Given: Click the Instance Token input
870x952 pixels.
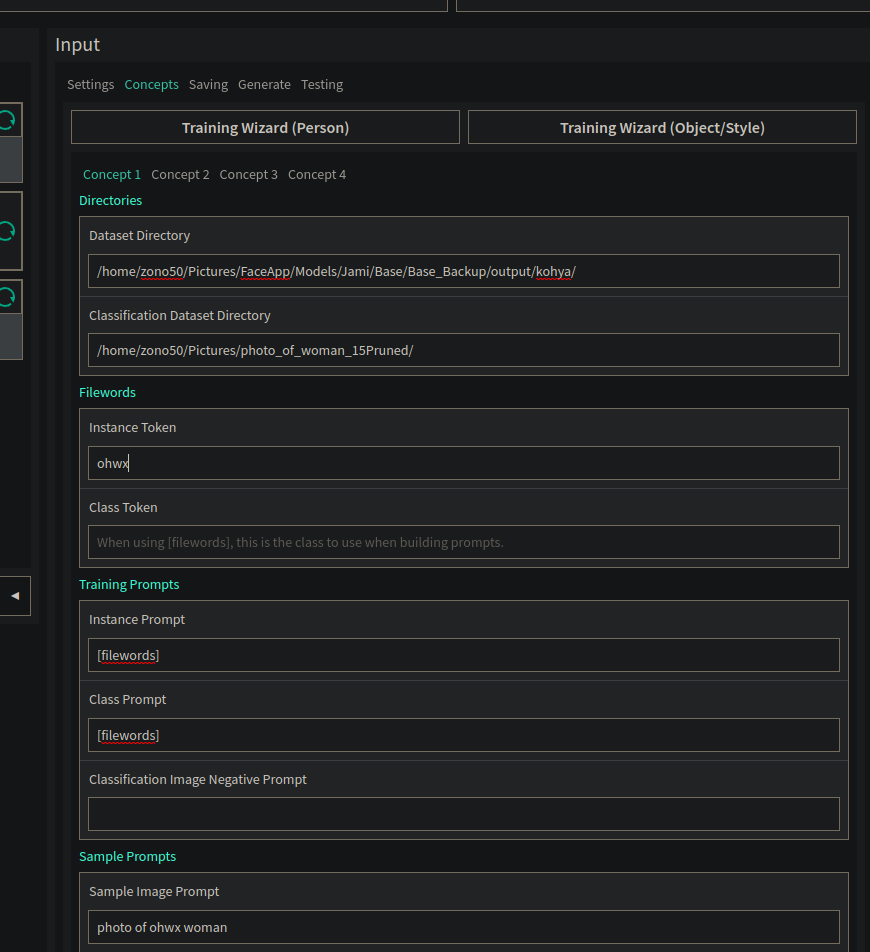Looking at the screenshot, I should 463,463.
